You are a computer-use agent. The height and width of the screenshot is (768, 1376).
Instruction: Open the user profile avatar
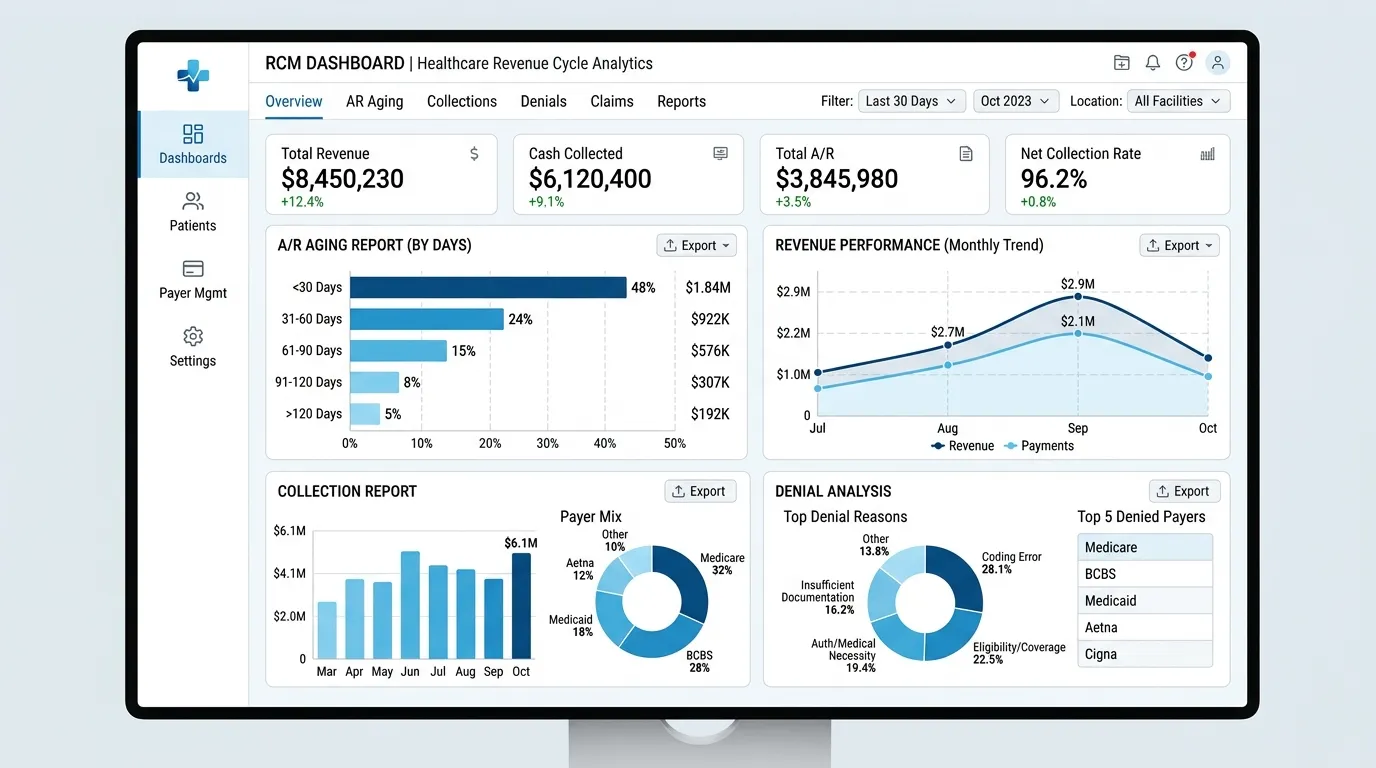[x=1217, y=63]
